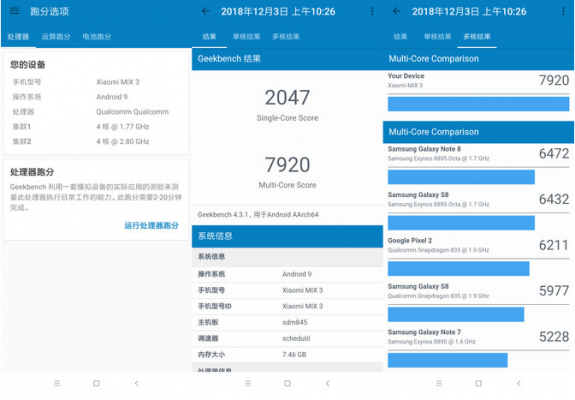This screenshot has height=400, width=575.
Task: Start the benchmark via 运行处理器跑分
Action: pyautogui.click(x=151, y=225)
